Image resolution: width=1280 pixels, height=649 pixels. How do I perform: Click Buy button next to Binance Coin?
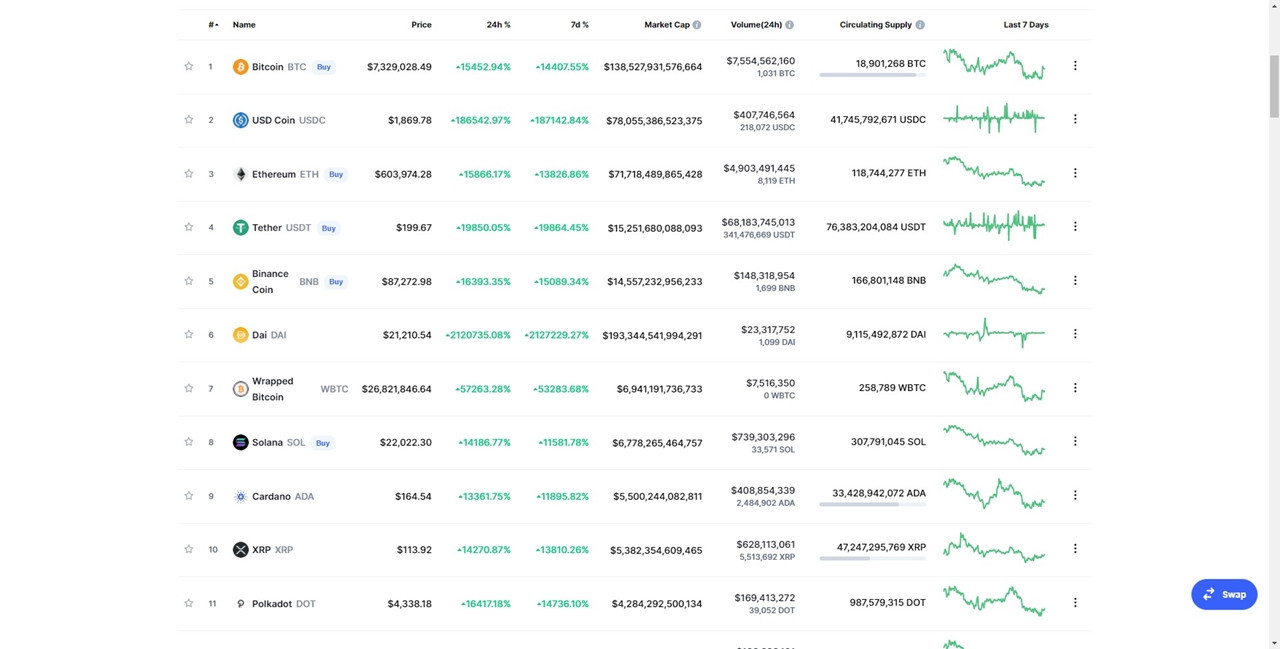click(336, 282)
